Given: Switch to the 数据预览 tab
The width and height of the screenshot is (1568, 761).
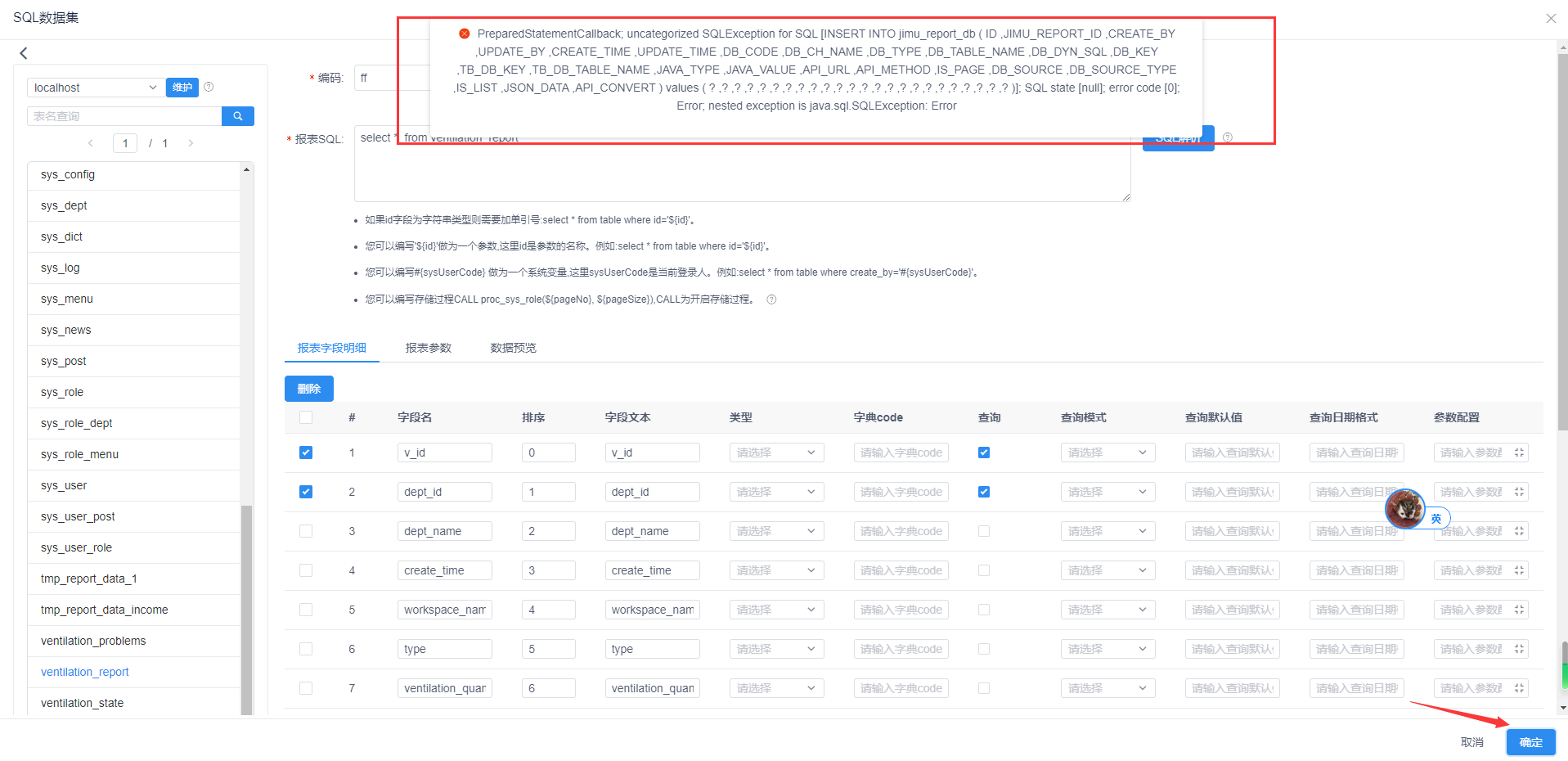Looking at the screenshot, I should (x=514, y=348).
